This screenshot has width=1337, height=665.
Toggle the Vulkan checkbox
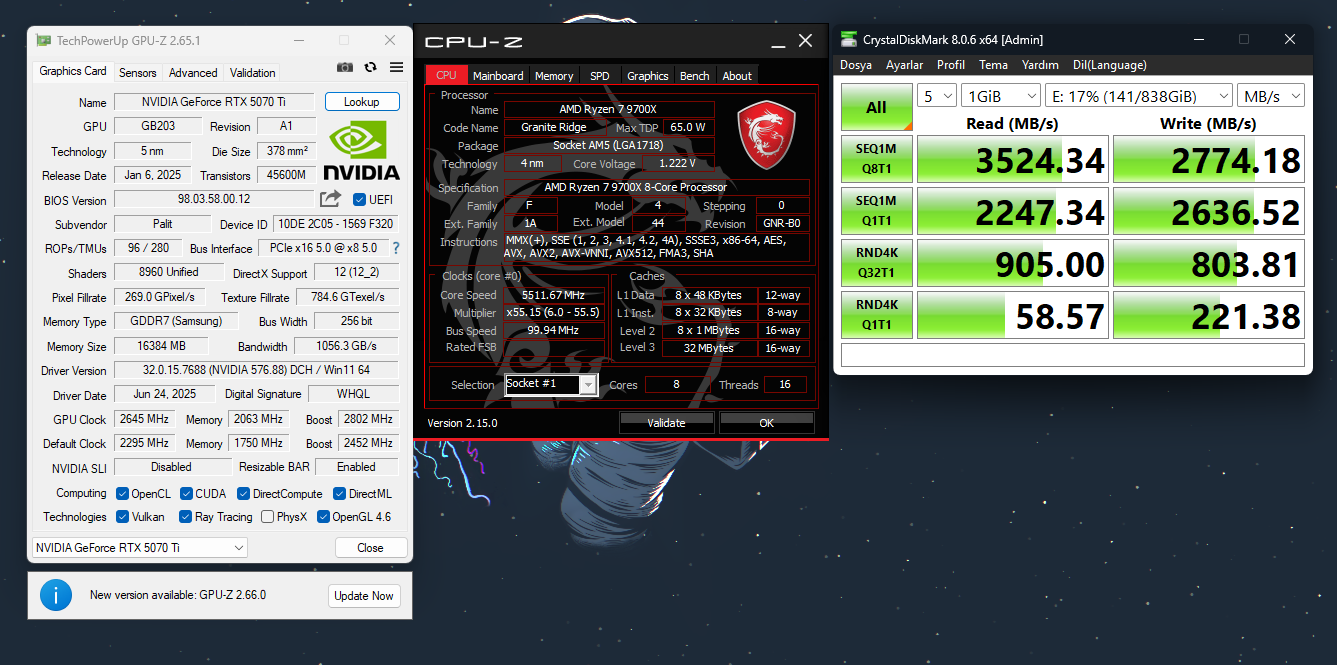pos(122,517)
